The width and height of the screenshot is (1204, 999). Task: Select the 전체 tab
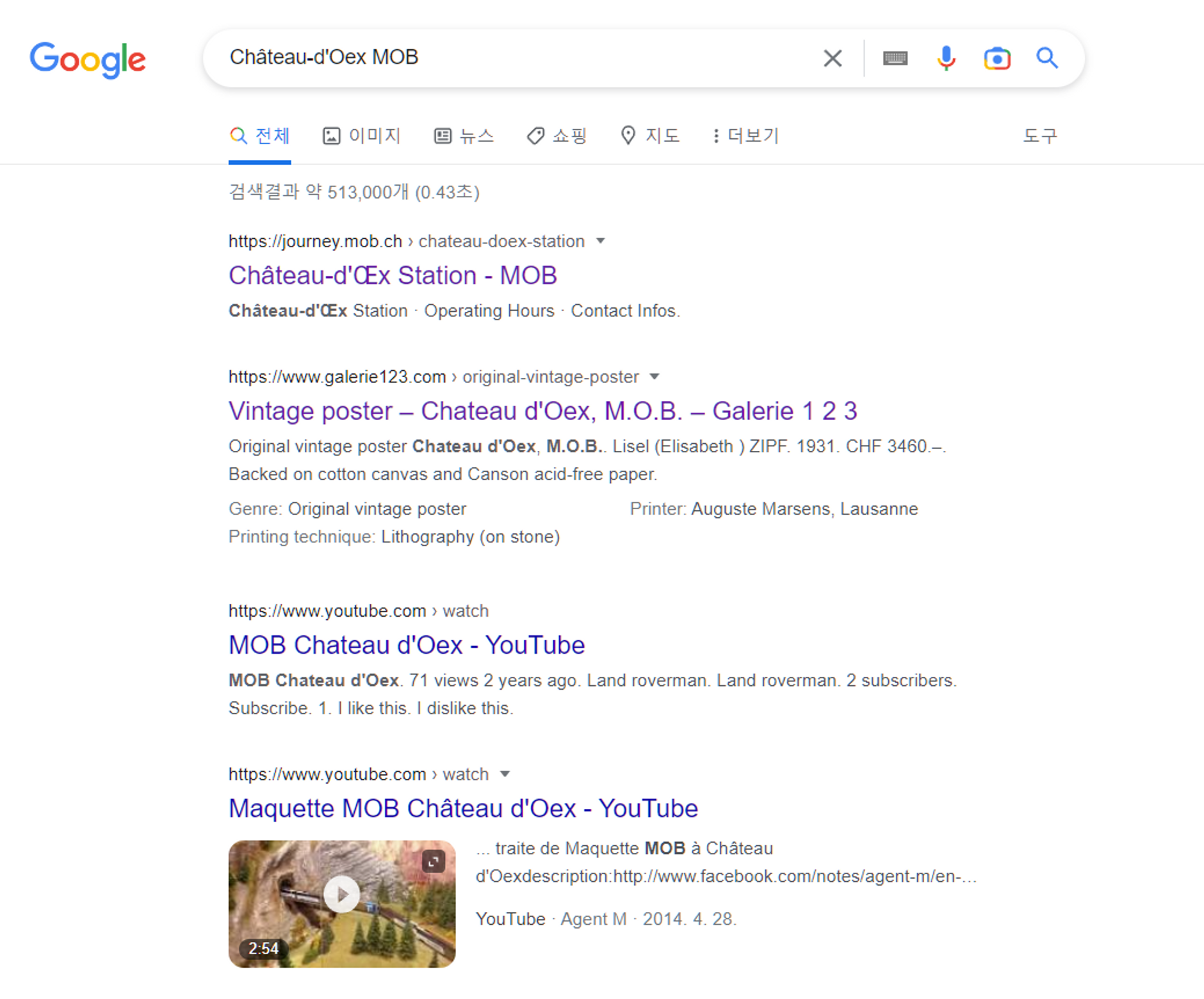click(x=260, y=136)
